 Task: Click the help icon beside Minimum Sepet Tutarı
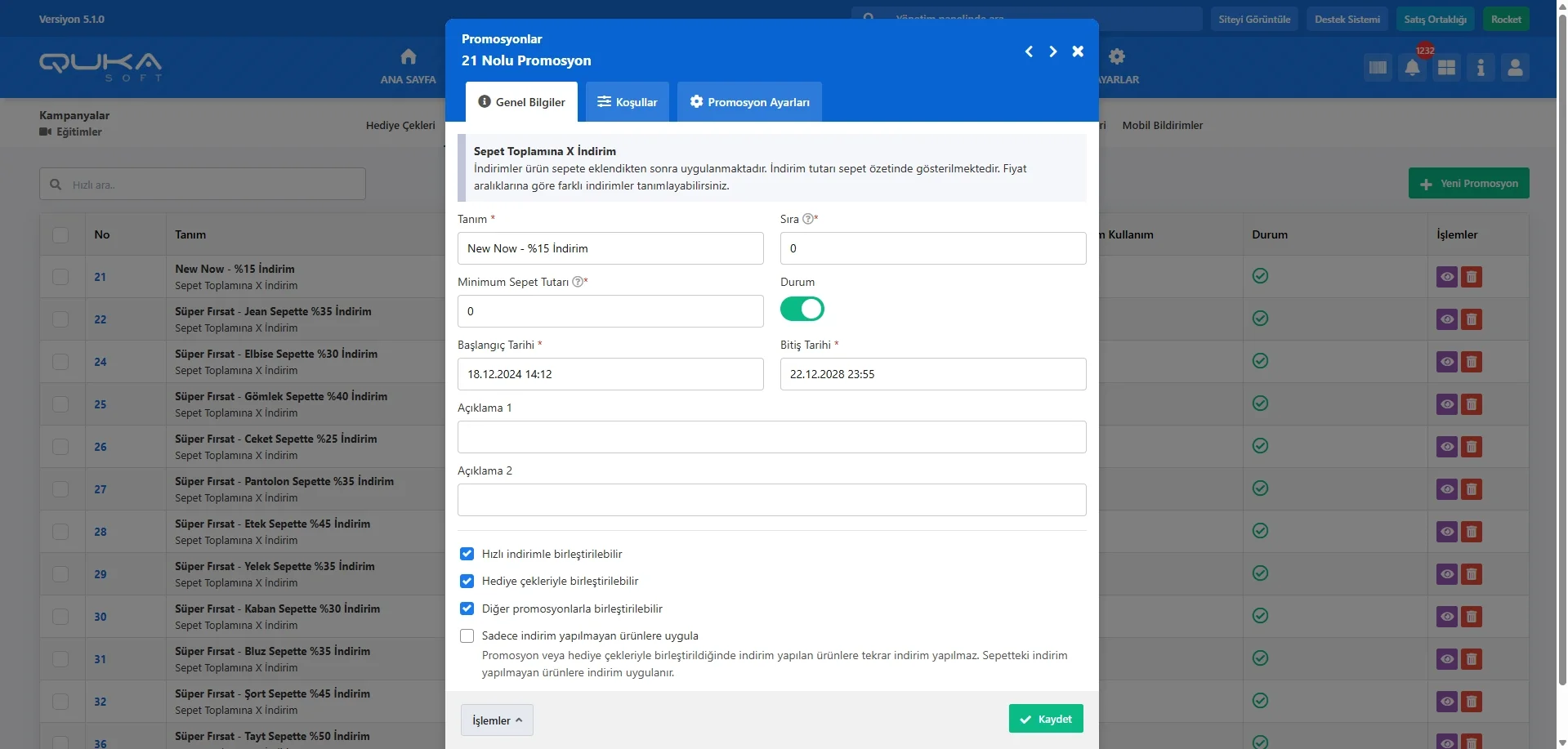[578, 282]
